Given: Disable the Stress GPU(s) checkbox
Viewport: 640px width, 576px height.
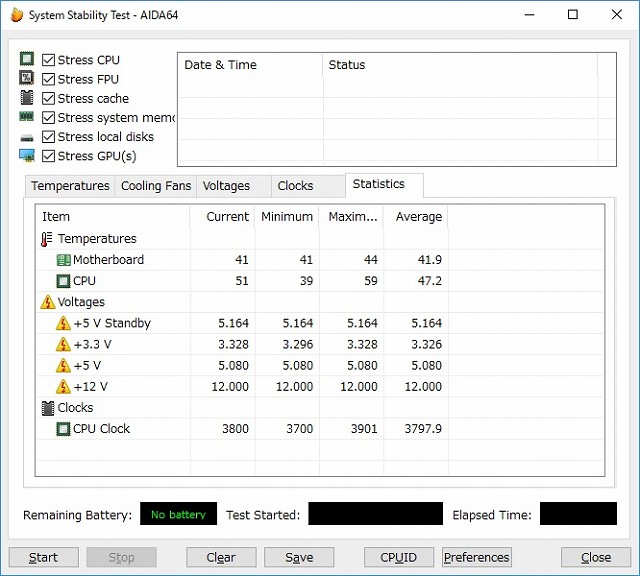Looking at the screenshot, I should pyautogui.click(x=48, y=156).
